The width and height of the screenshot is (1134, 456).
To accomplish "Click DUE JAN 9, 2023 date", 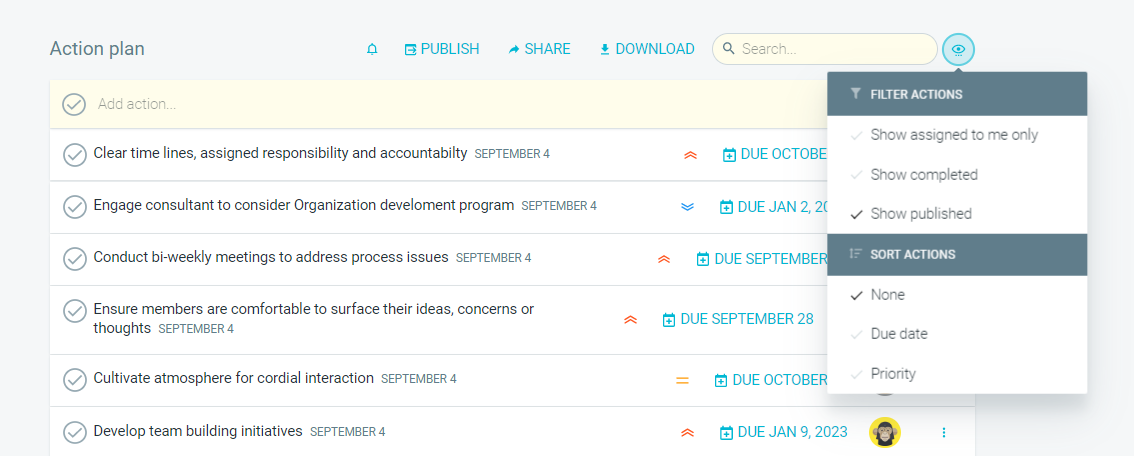I will [x=783, y=433].
